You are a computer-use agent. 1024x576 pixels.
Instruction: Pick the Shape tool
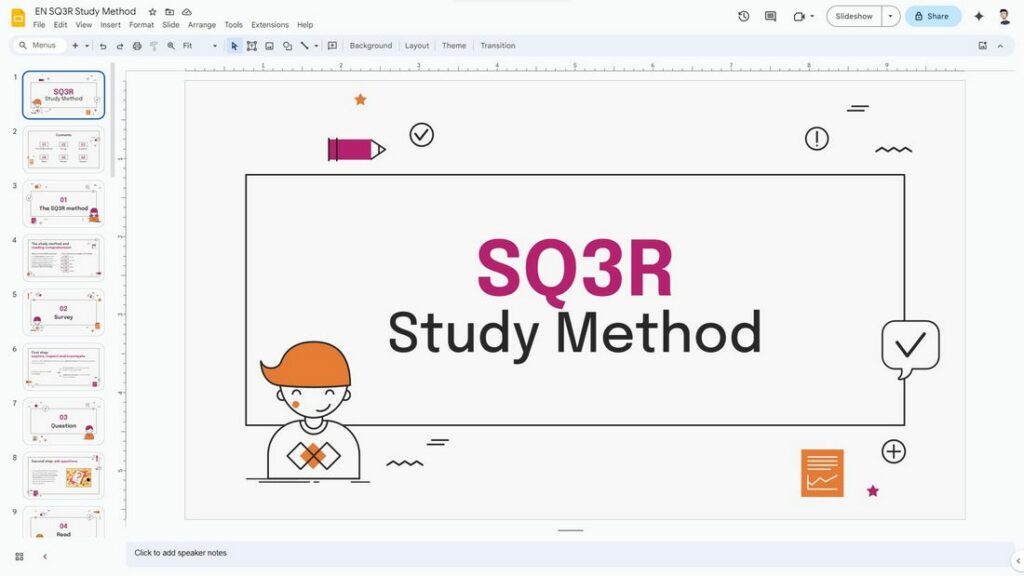point(287,45)
